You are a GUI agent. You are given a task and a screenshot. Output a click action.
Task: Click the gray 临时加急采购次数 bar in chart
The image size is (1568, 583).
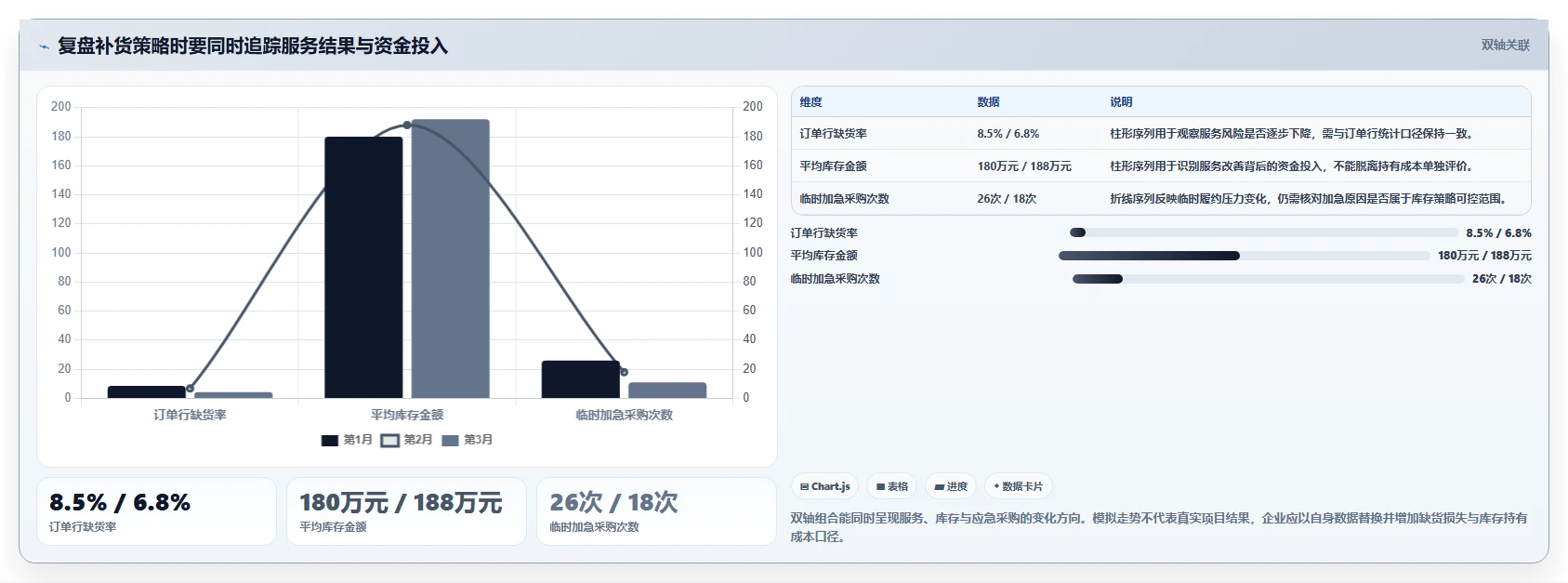pyautogui.click(x=667, y=391)
